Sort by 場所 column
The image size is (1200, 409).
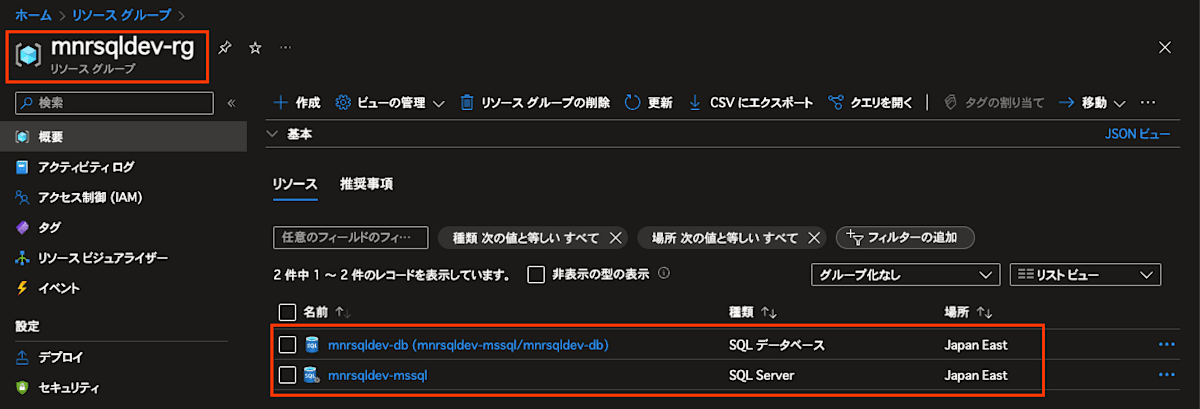[x=968, y=312]
